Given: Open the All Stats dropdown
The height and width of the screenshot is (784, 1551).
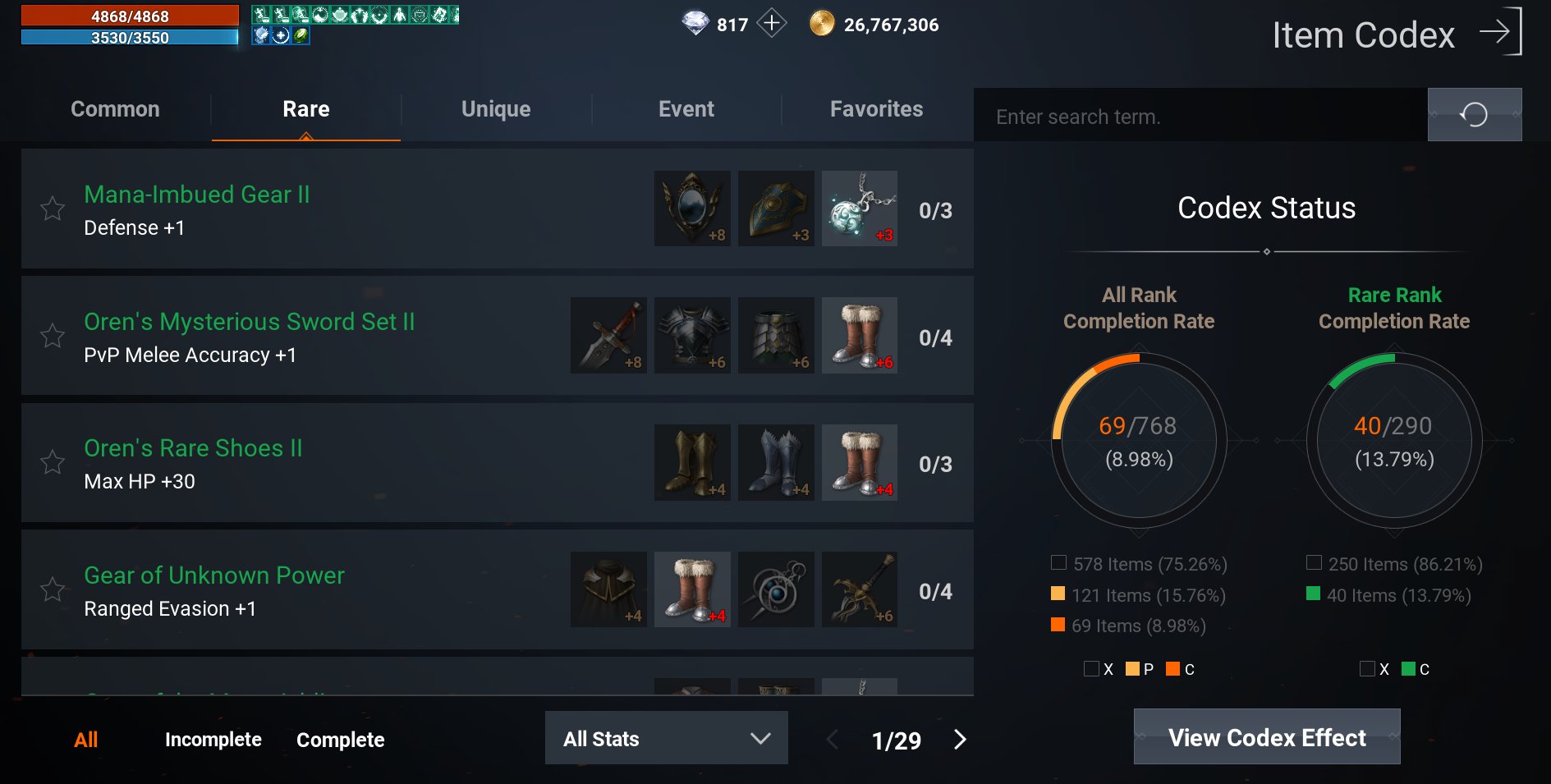Looking at the screenshot, I should 667,738.
